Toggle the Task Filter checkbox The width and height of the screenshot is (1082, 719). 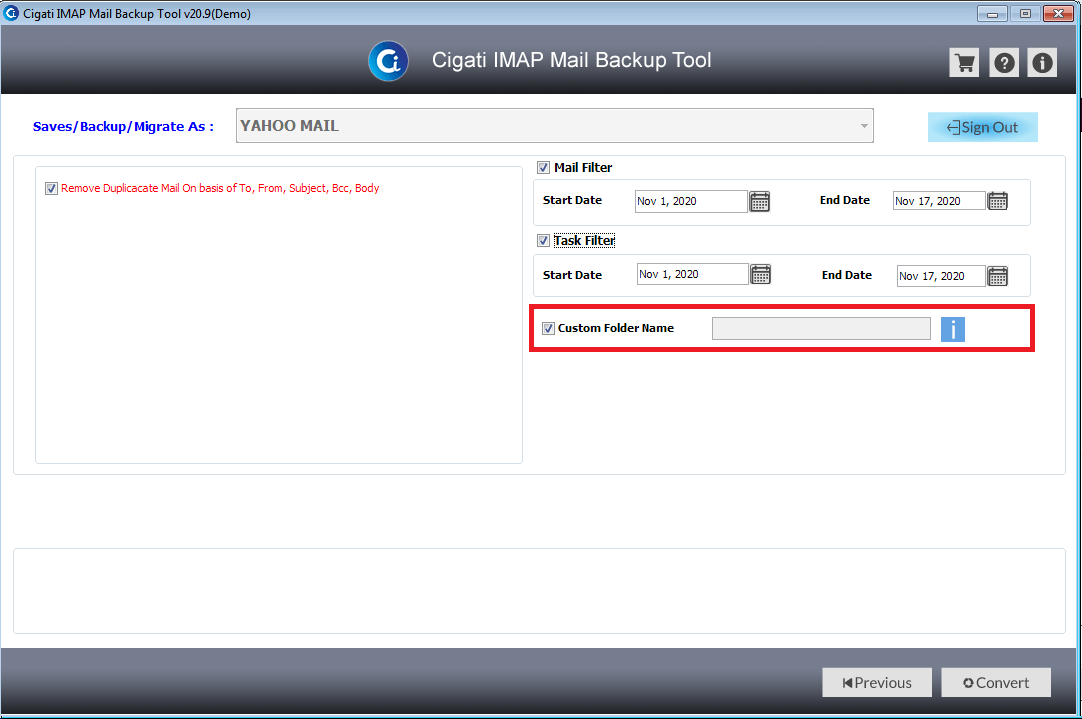click(x=544, y=241)
